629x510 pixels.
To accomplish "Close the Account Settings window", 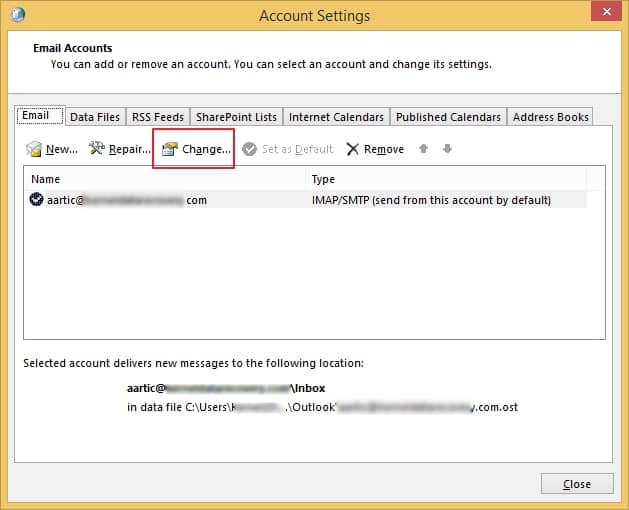I will click(x=607, y=11).
